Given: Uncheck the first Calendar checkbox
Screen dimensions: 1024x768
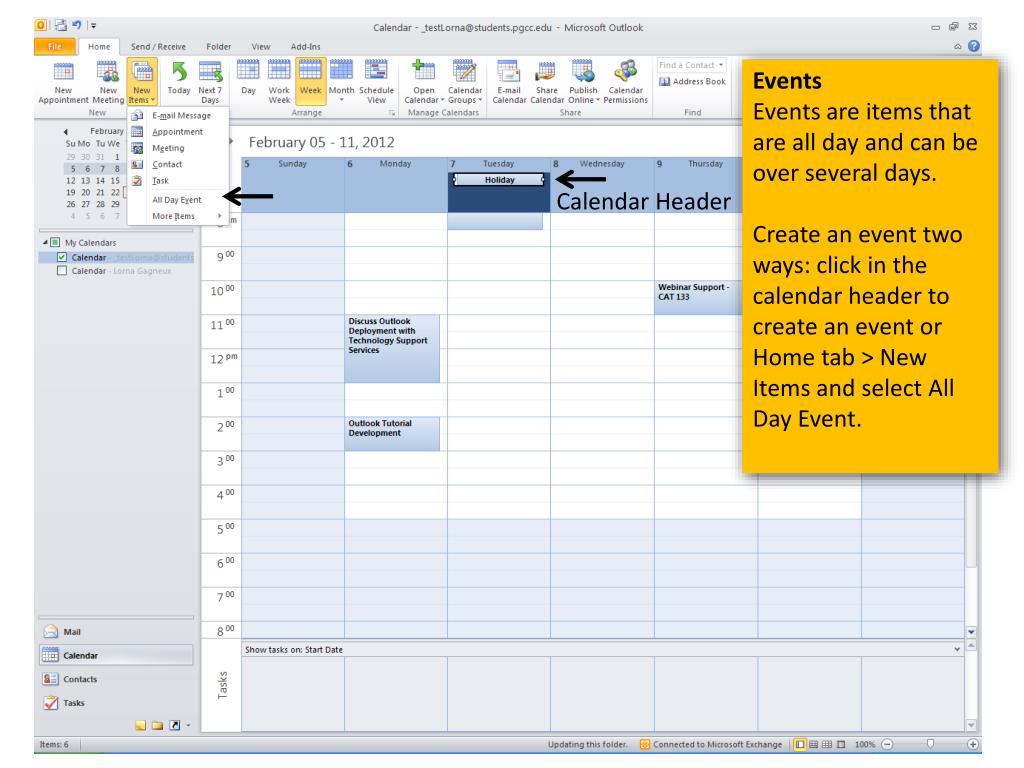Looking at the screenshot, I should pyautogui.click(x=62, y=257).
